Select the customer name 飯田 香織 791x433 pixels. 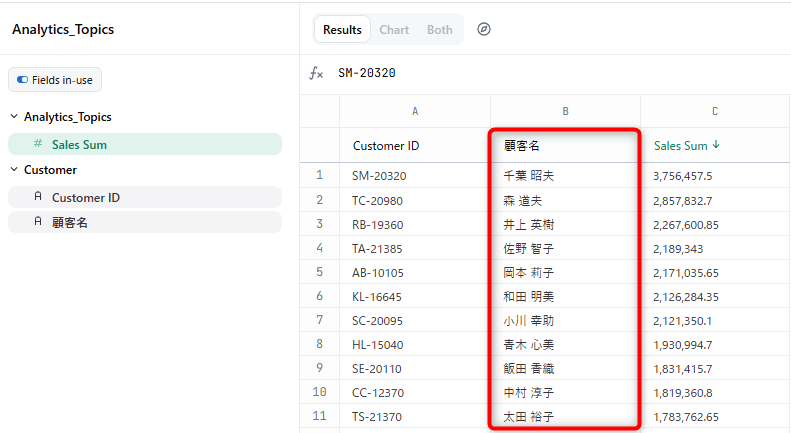coord(528,368)
